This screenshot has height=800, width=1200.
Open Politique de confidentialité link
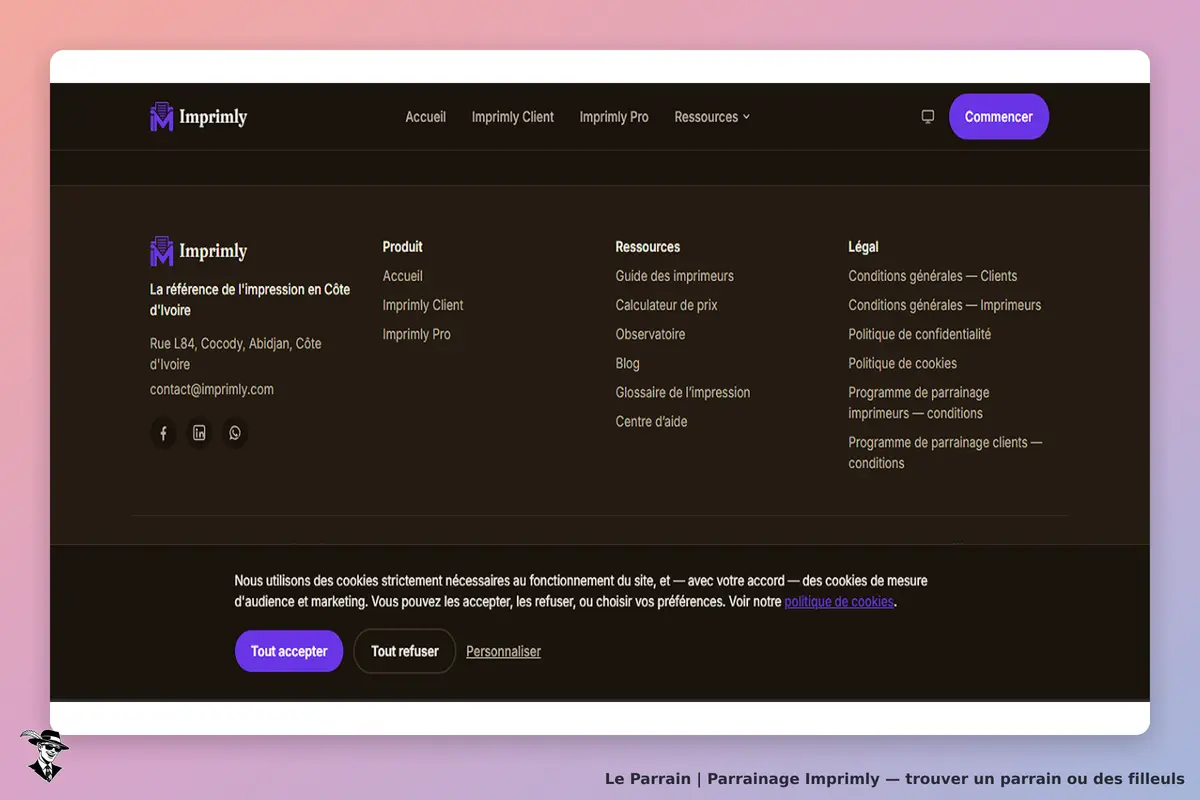point(920,334)
